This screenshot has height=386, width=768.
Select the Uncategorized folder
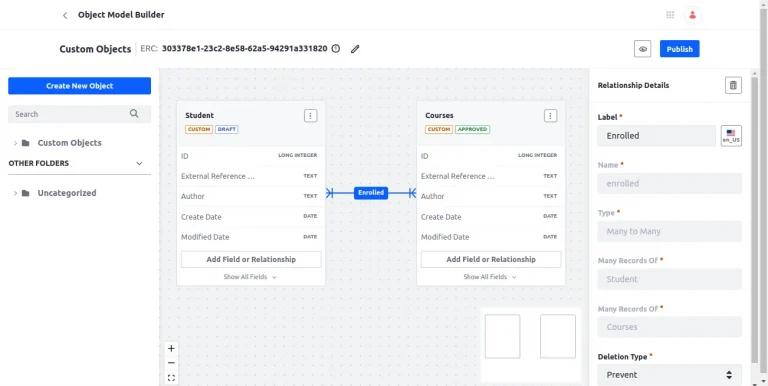(x=67, y=193)
